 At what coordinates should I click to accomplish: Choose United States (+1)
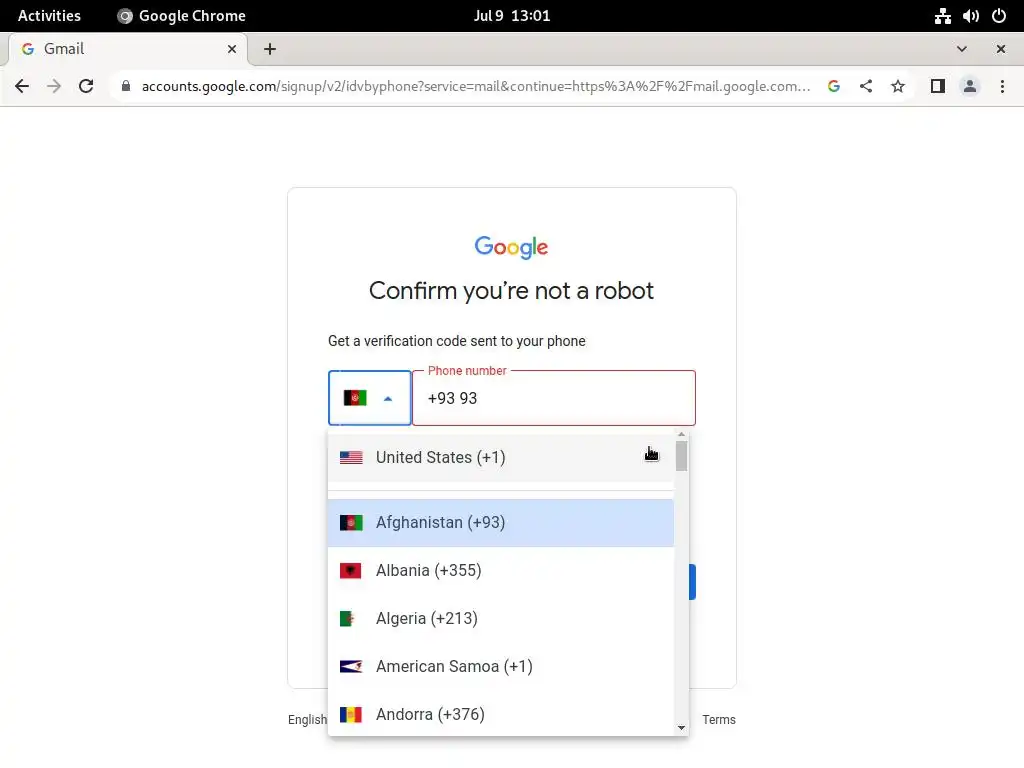(x=500, y=457)
